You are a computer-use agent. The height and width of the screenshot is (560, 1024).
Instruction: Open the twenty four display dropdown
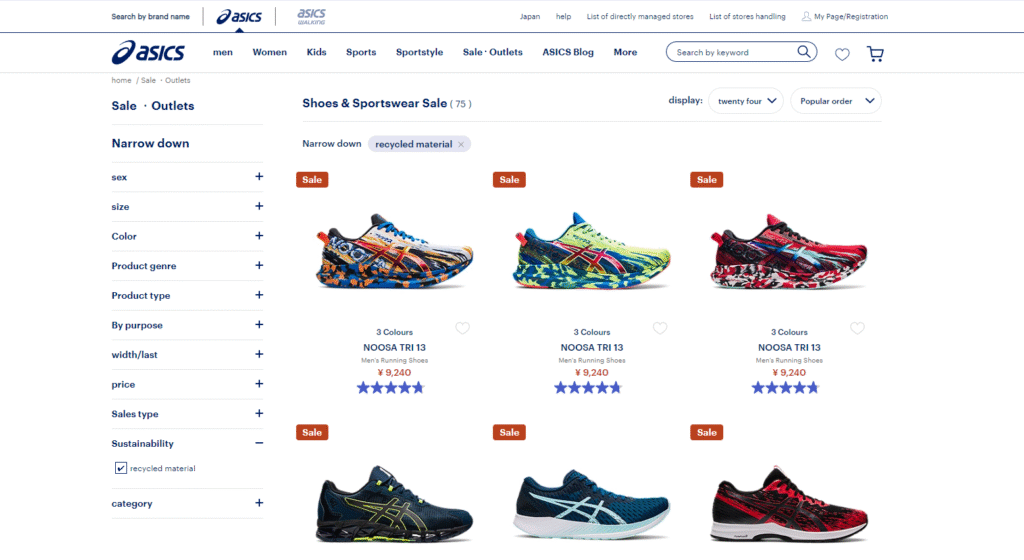click(x=746, y=101)
